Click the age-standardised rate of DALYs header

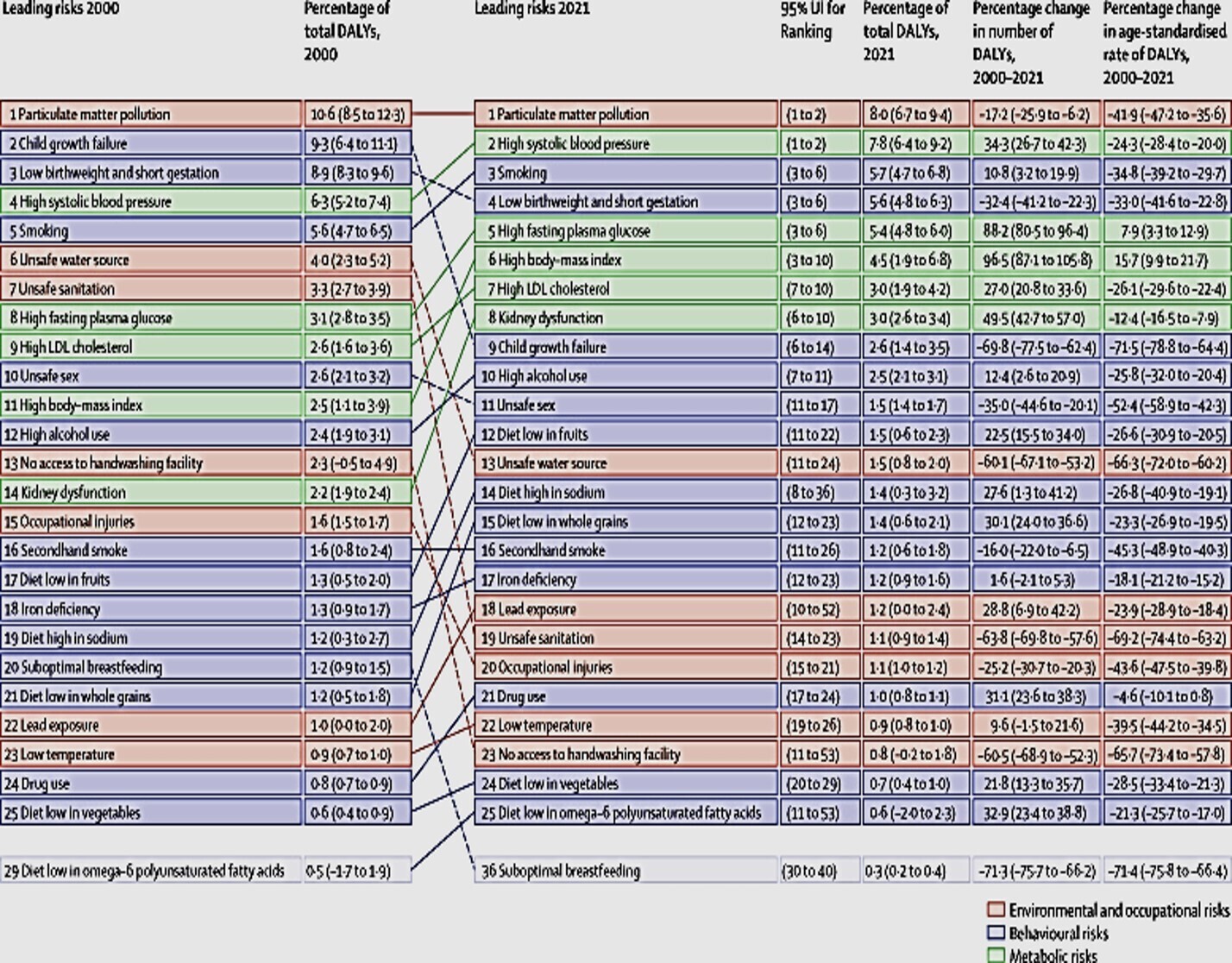point(1165,42)
